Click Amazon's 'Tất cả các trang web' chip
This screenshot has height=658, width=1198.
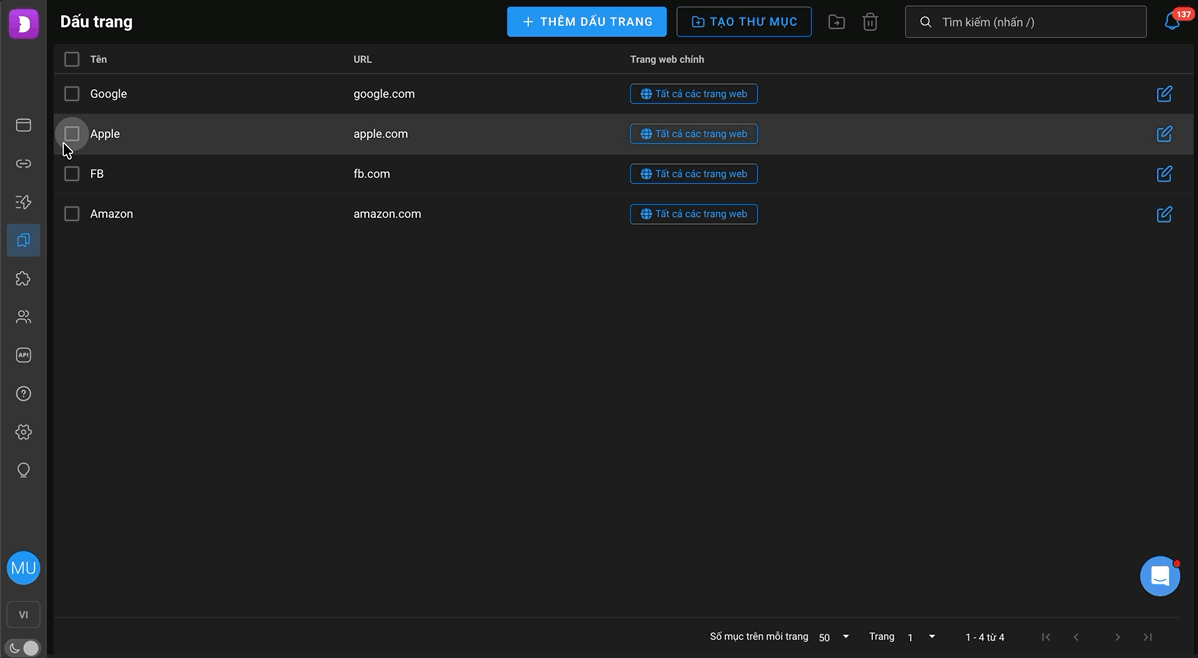[694, 214]
